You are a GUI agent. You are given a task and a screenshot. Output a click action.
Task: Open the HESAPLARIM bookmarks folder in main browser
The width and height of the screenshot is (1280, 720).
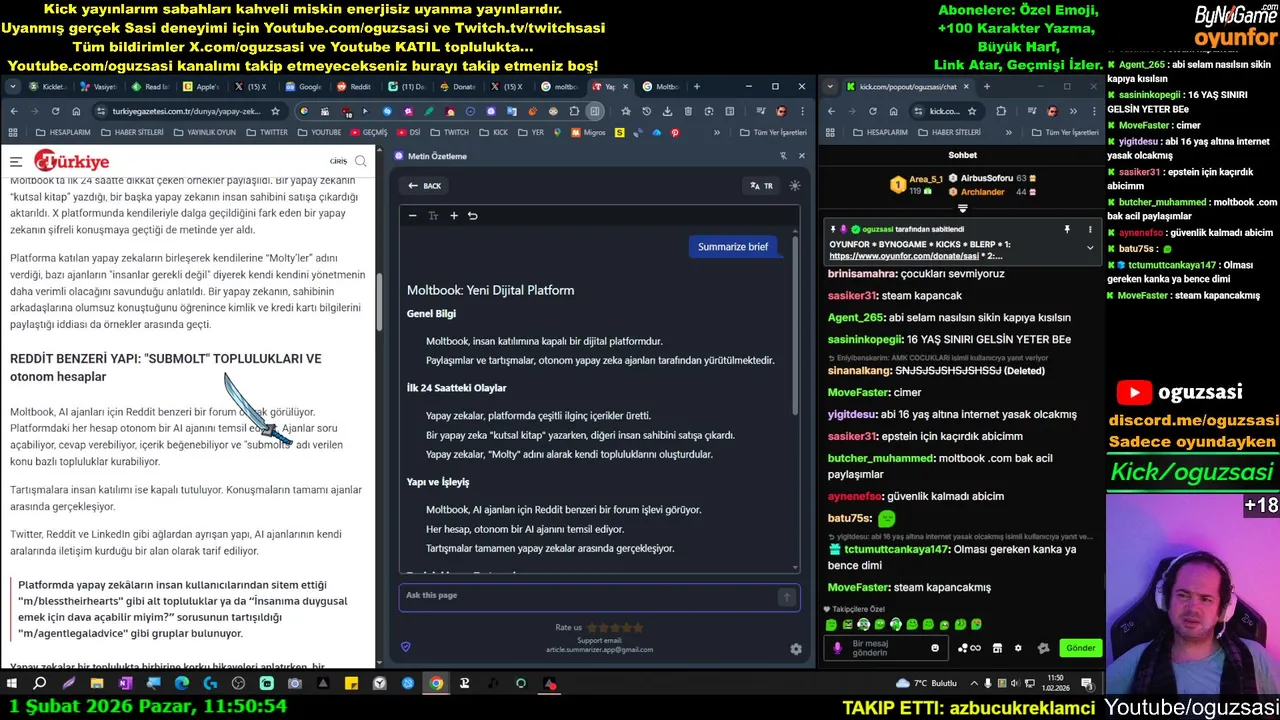coord(62,132)
